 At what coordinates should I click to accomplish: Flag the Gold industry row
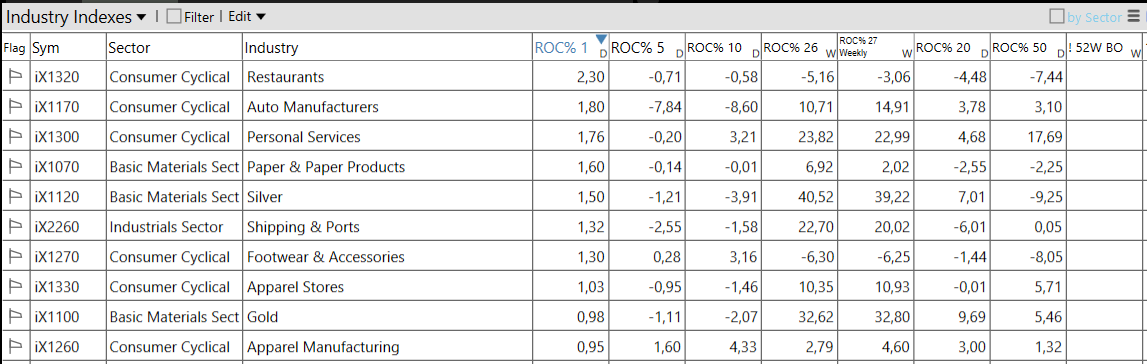click(x=15, y=316)
